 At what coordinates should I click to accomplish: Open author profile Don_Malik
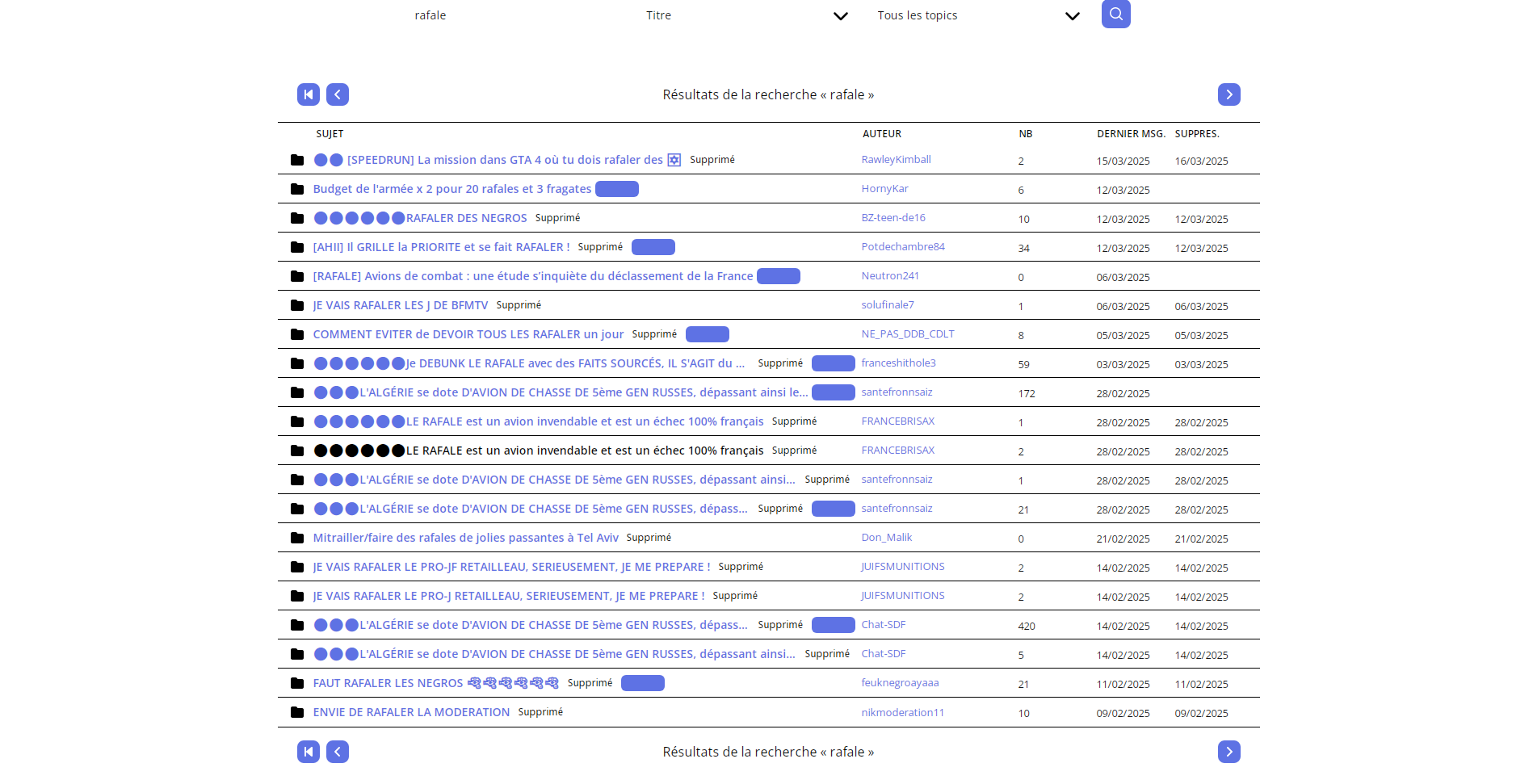(887, 538)
